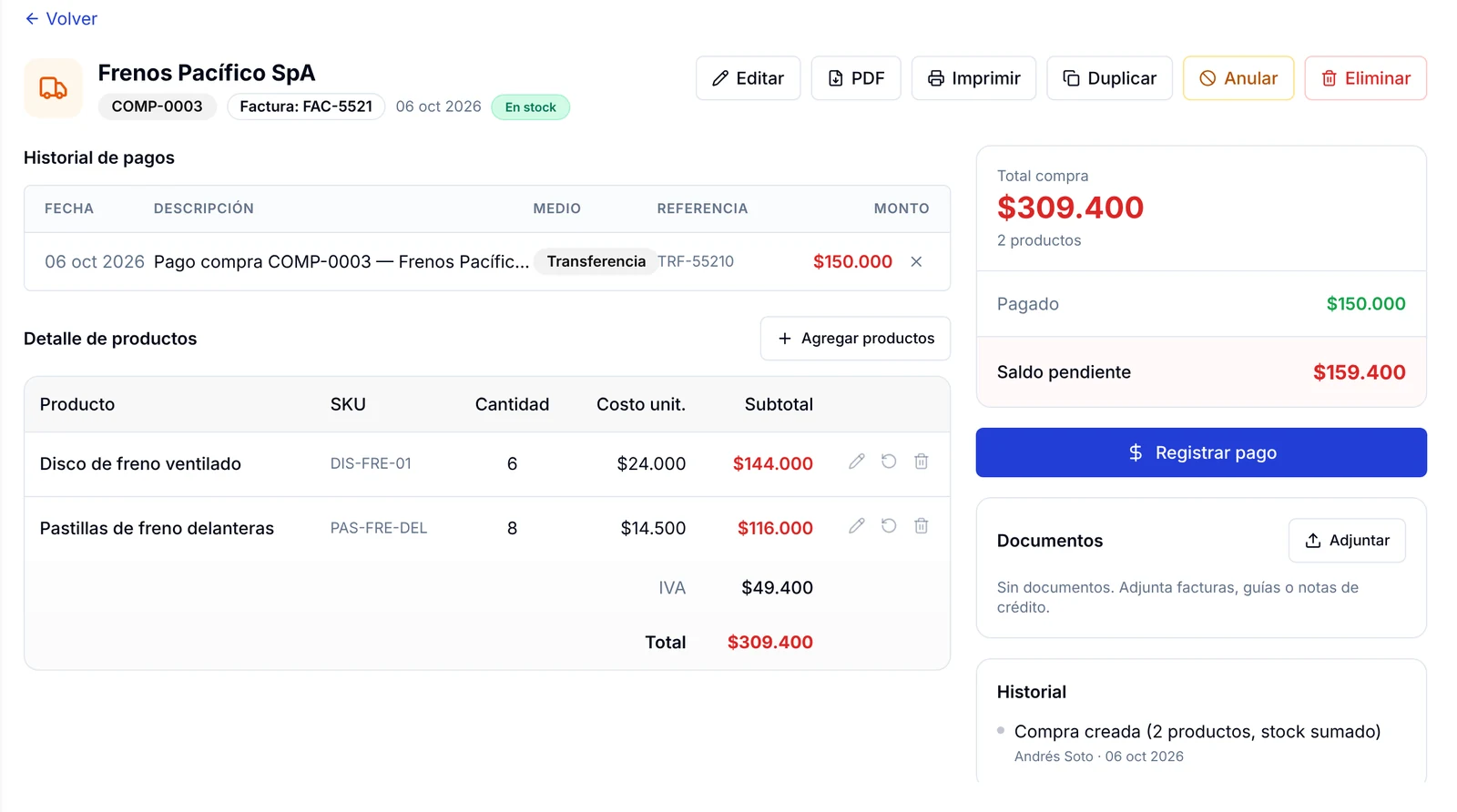This screenshot has width=1457, height=812.
Task: Click the Compra creada history entry
Action: coord(1197,732)
